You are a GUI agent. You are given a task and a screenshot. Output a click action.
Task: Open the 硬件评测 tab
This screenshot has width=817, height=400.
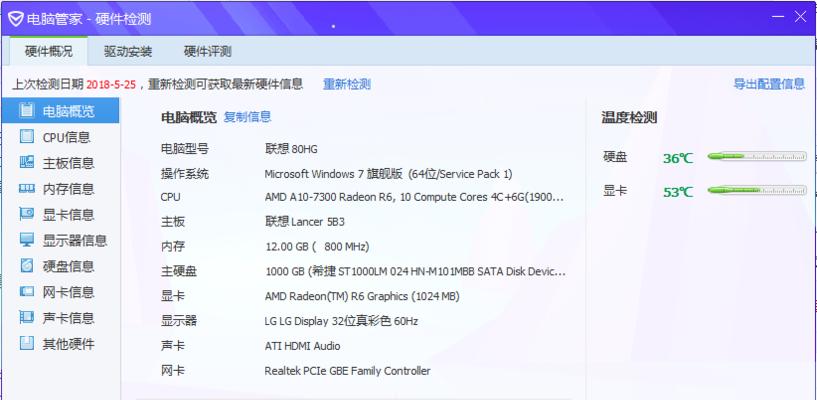point(207,51)
